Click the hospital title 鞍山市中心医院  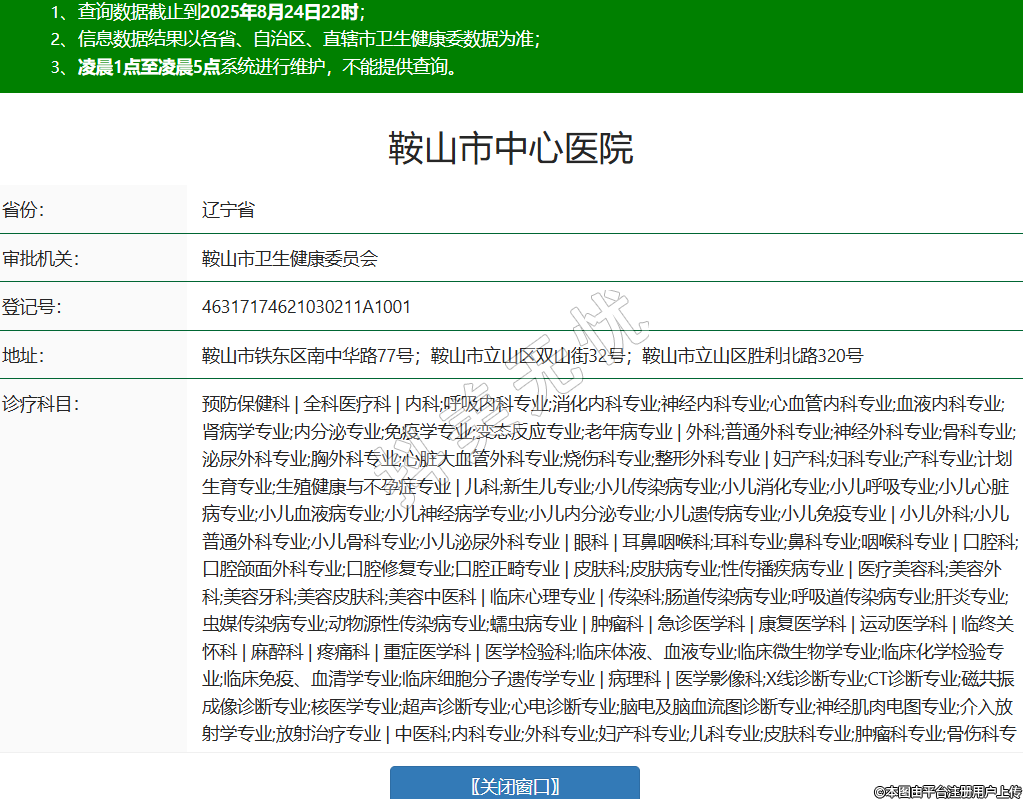tap(510, 149)
